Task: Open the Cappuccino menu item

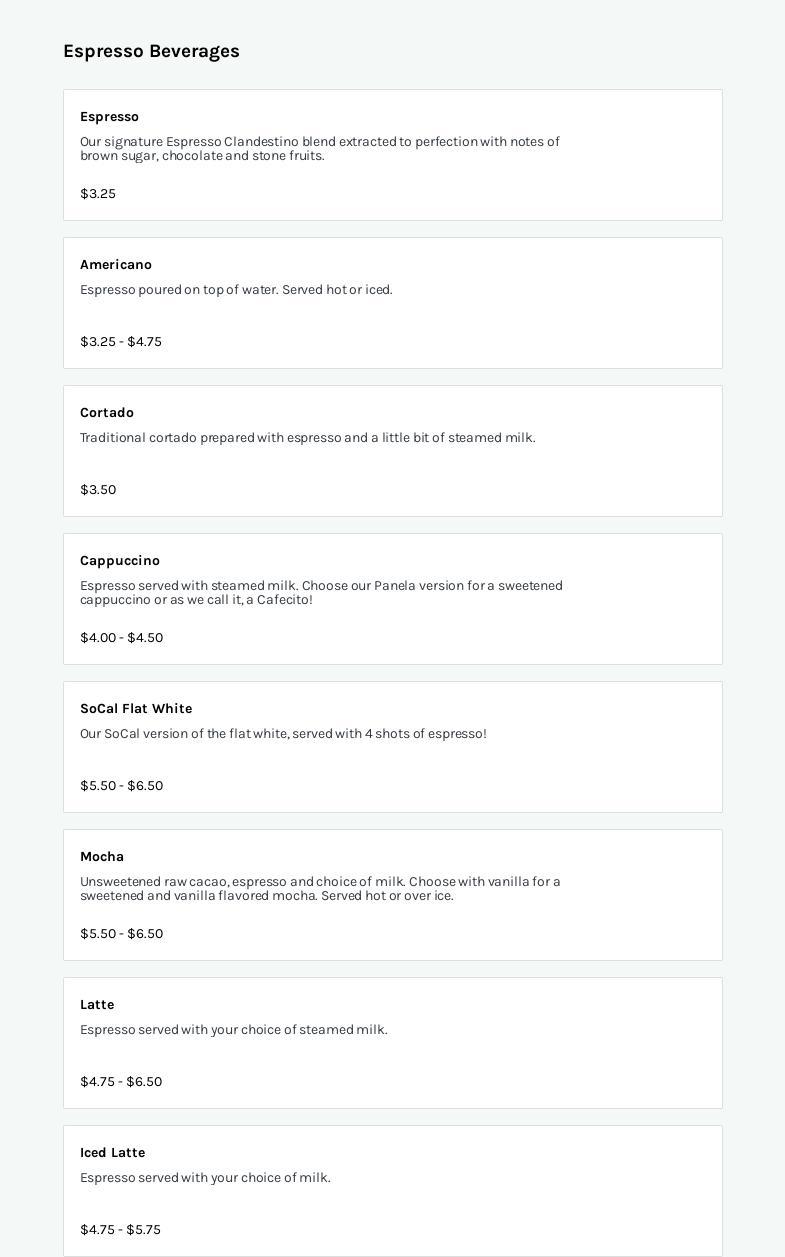Action: pyautogui.click(x=120, y=561)
